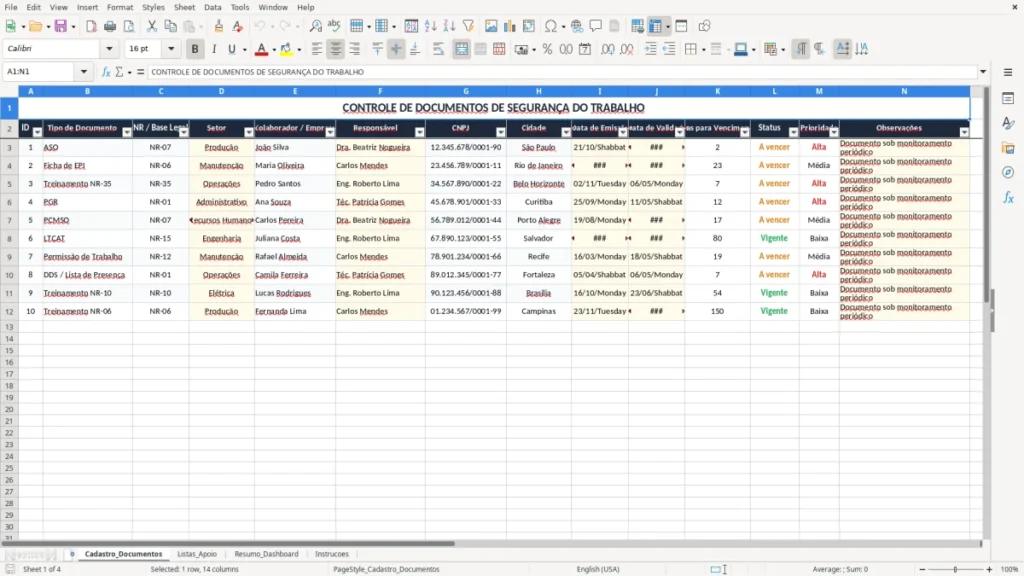
Task: Open the Font Name dropdown
Action: click(109, 49)
